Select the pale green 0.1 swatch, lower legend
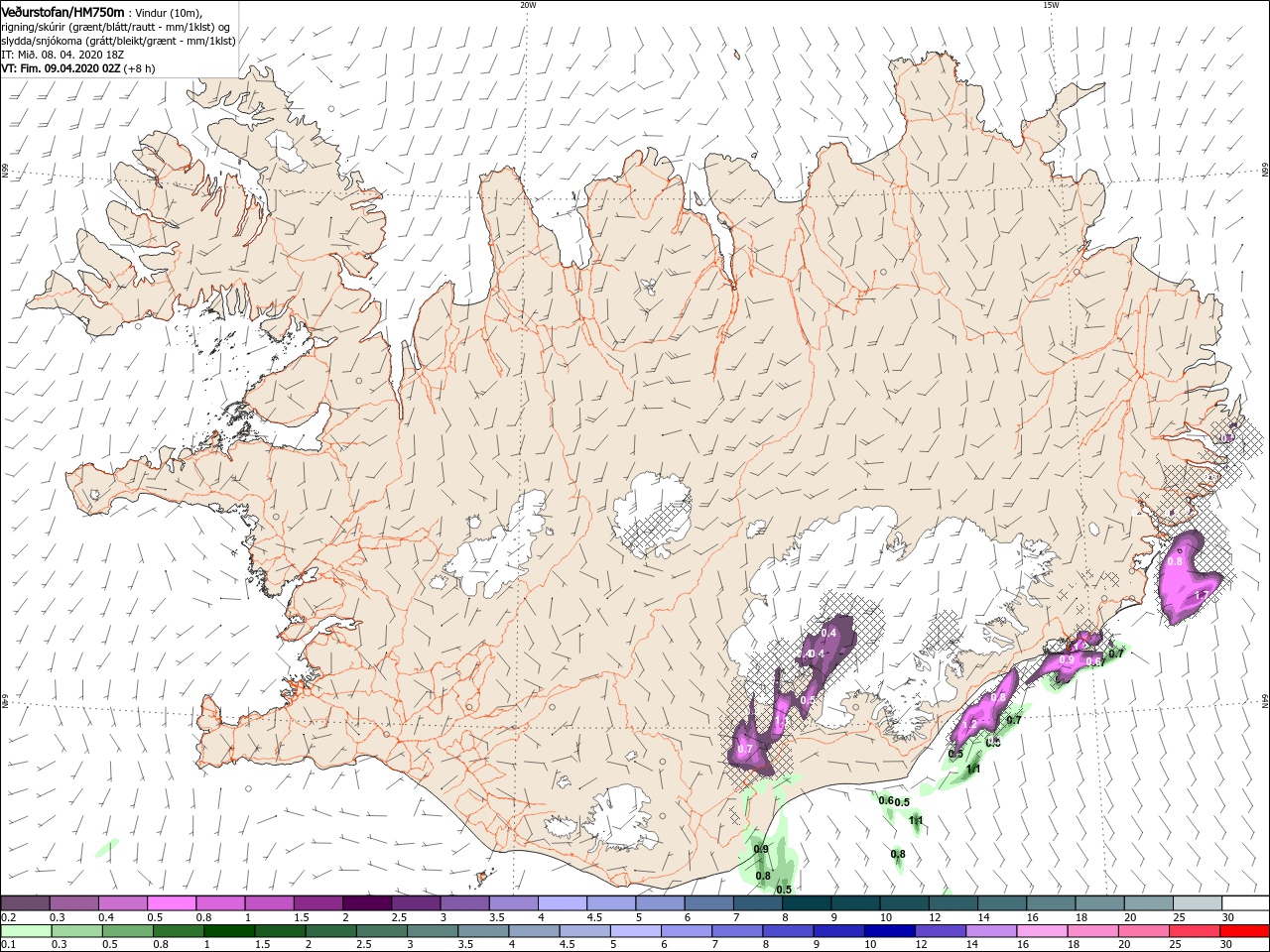 (25, 930)
